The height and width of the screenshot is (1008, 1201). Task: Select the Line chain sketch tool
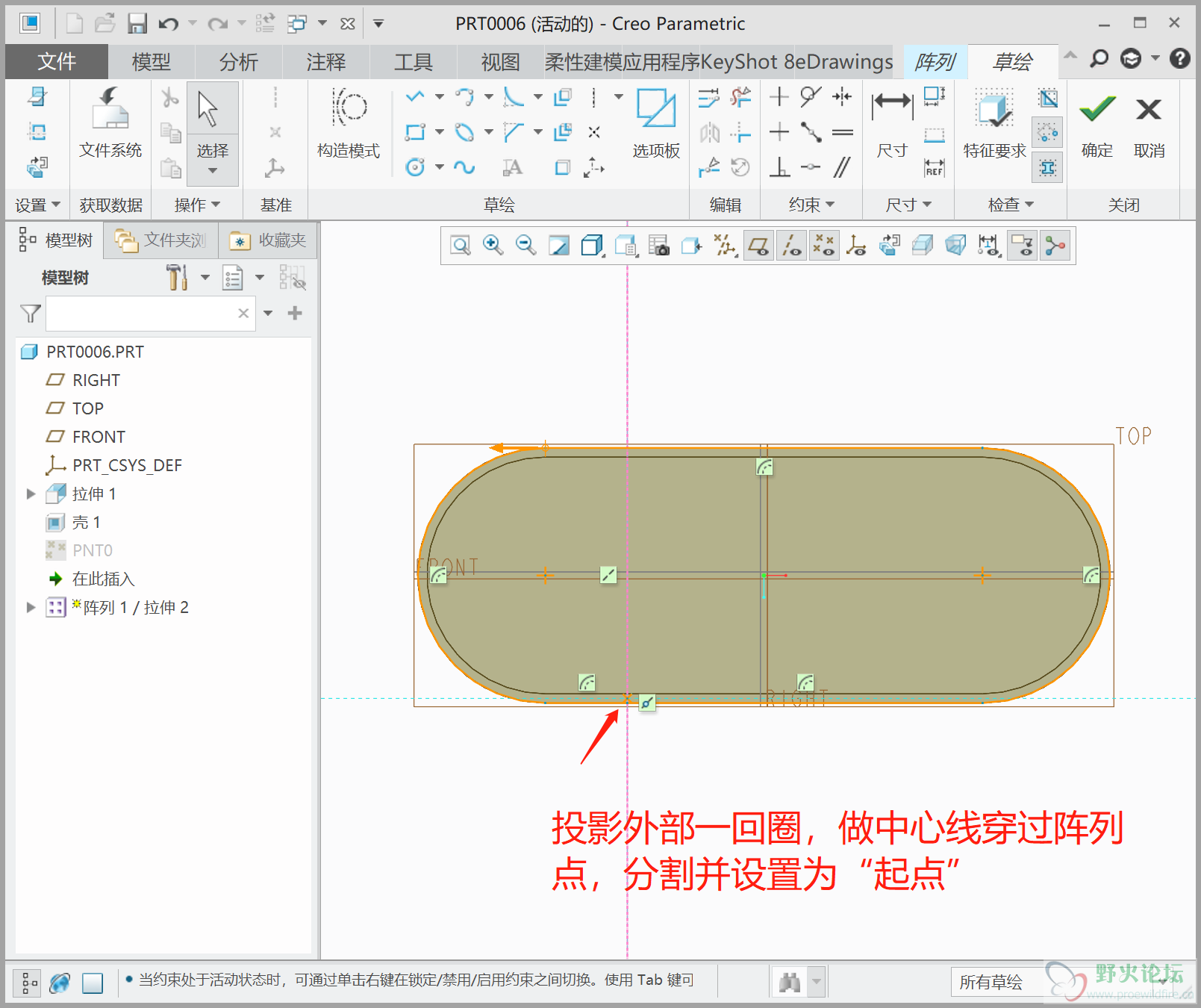pyautogui.click(x=415, y=96)
